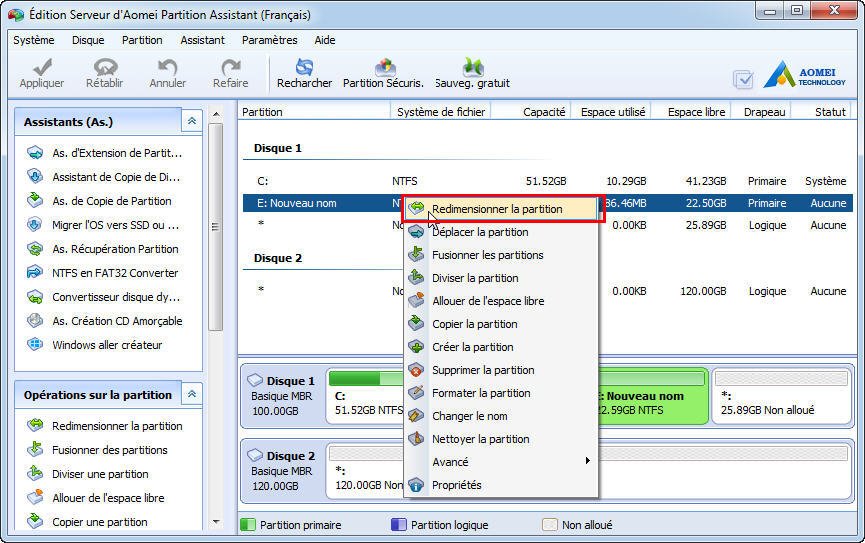The image size is (865, 543).
Task: Choose Nettoyer la partition in context menu
Action: (501, 439)
